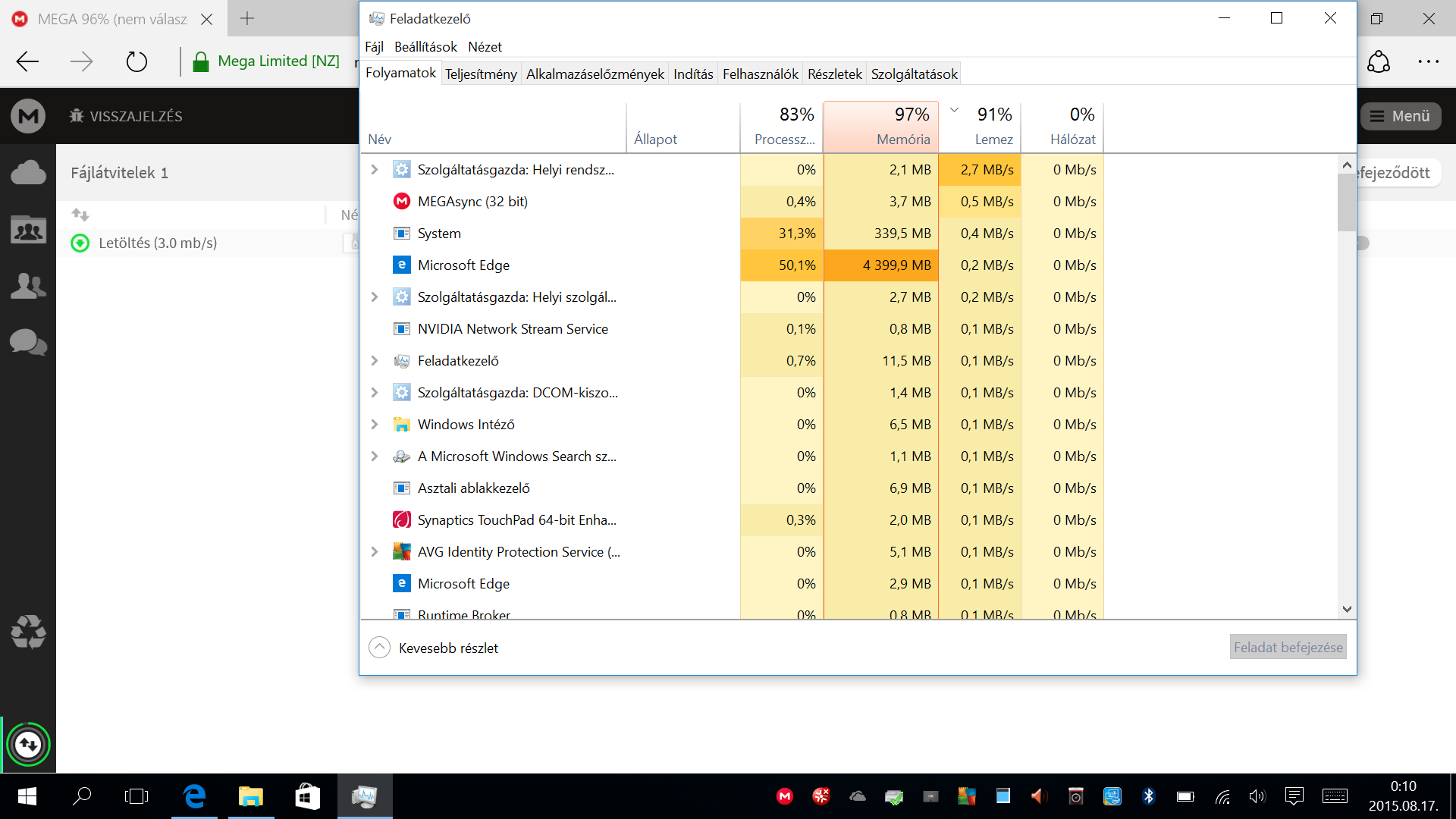Switch to the Részletek tab
The height and width of the screenshot is (819, 1456).
834,74
